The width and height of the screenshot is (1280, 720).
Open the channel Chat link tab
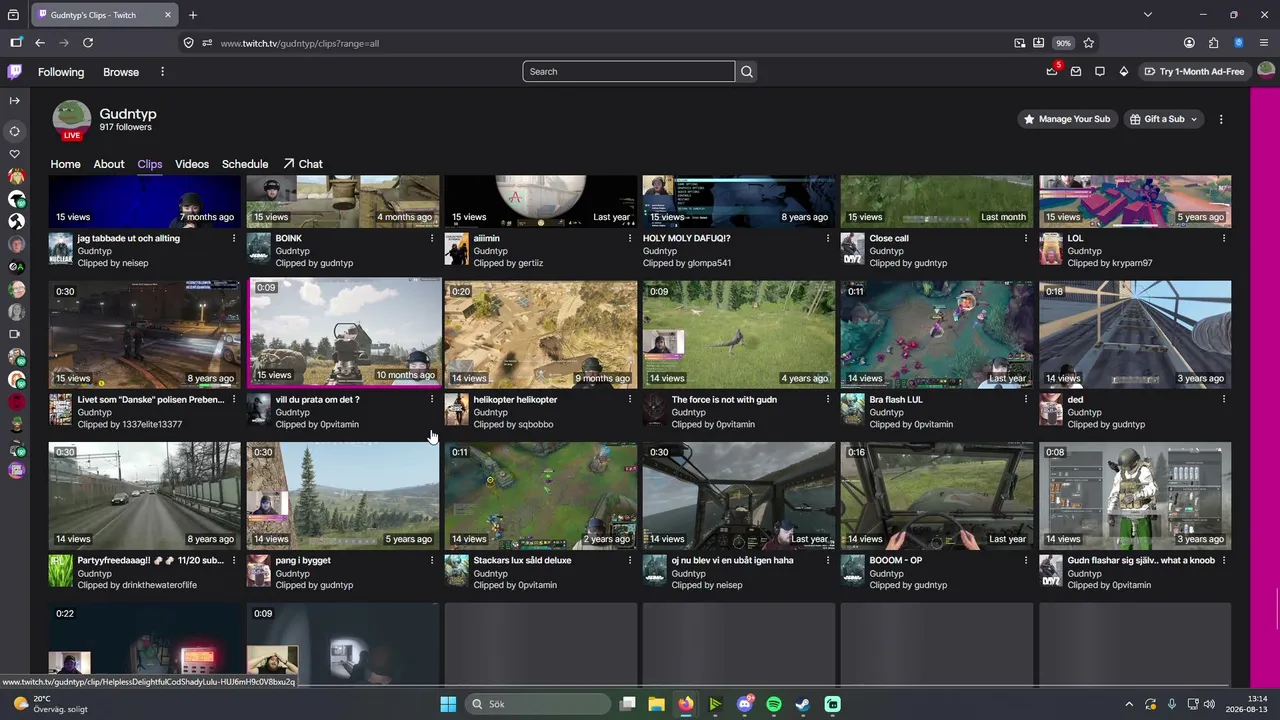pos(303,164)
